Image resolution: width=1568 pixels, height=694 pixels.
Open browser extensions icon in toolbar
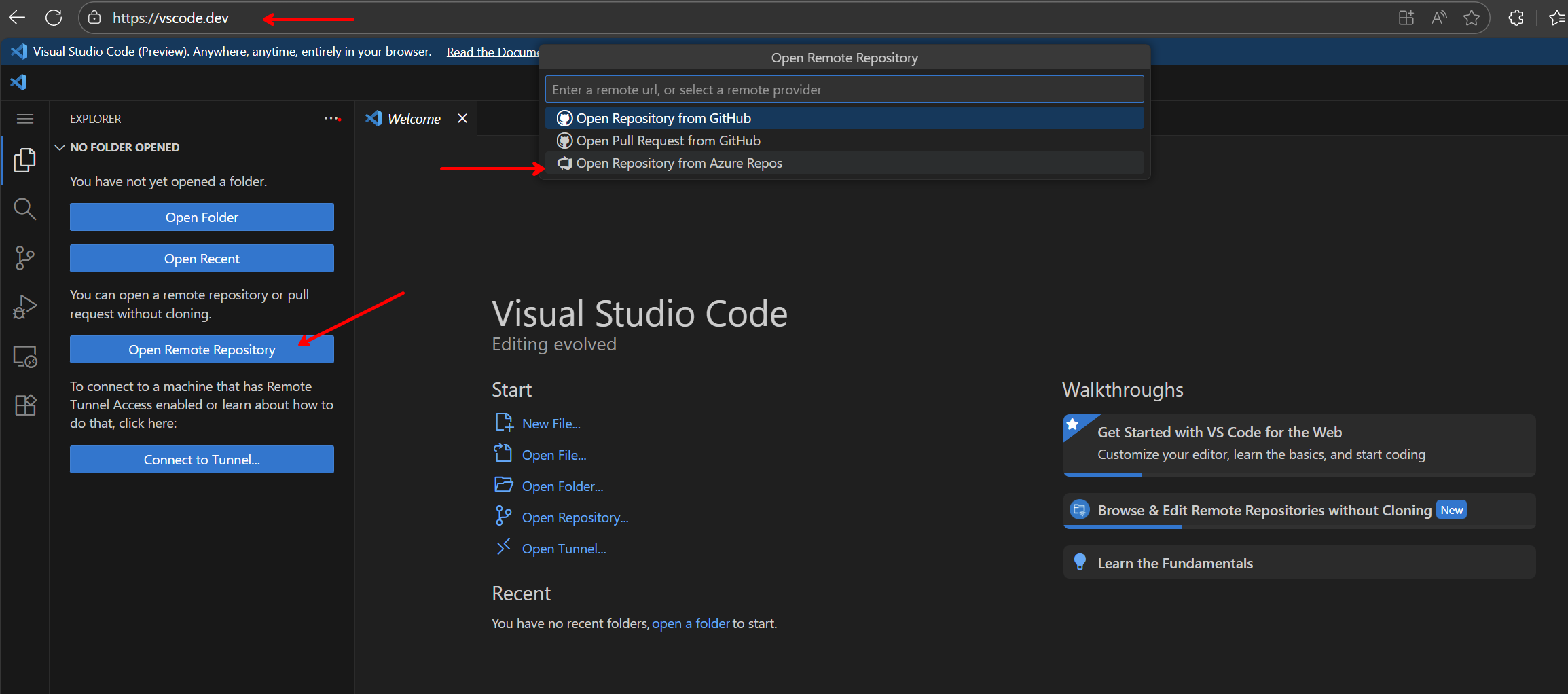pos(1516,18)
